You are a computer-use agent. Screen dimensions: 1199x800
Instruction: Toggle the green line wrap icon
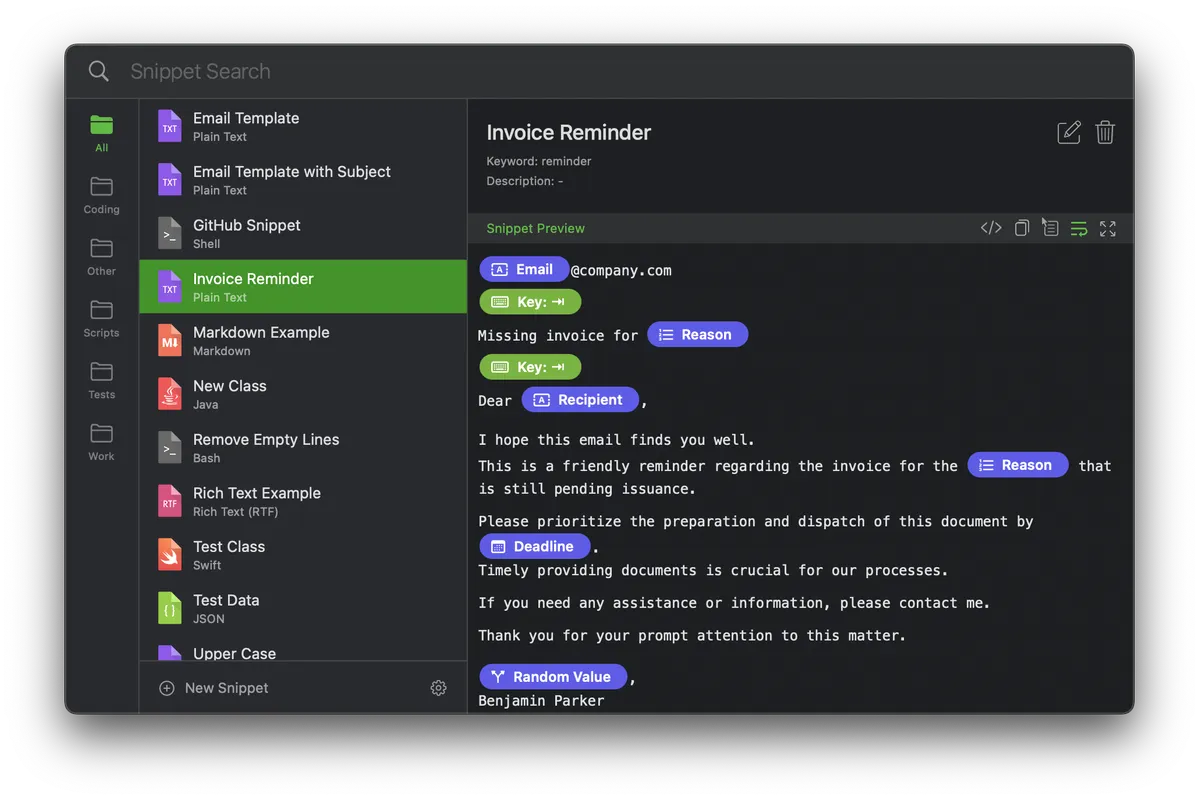click(1079, 228)
